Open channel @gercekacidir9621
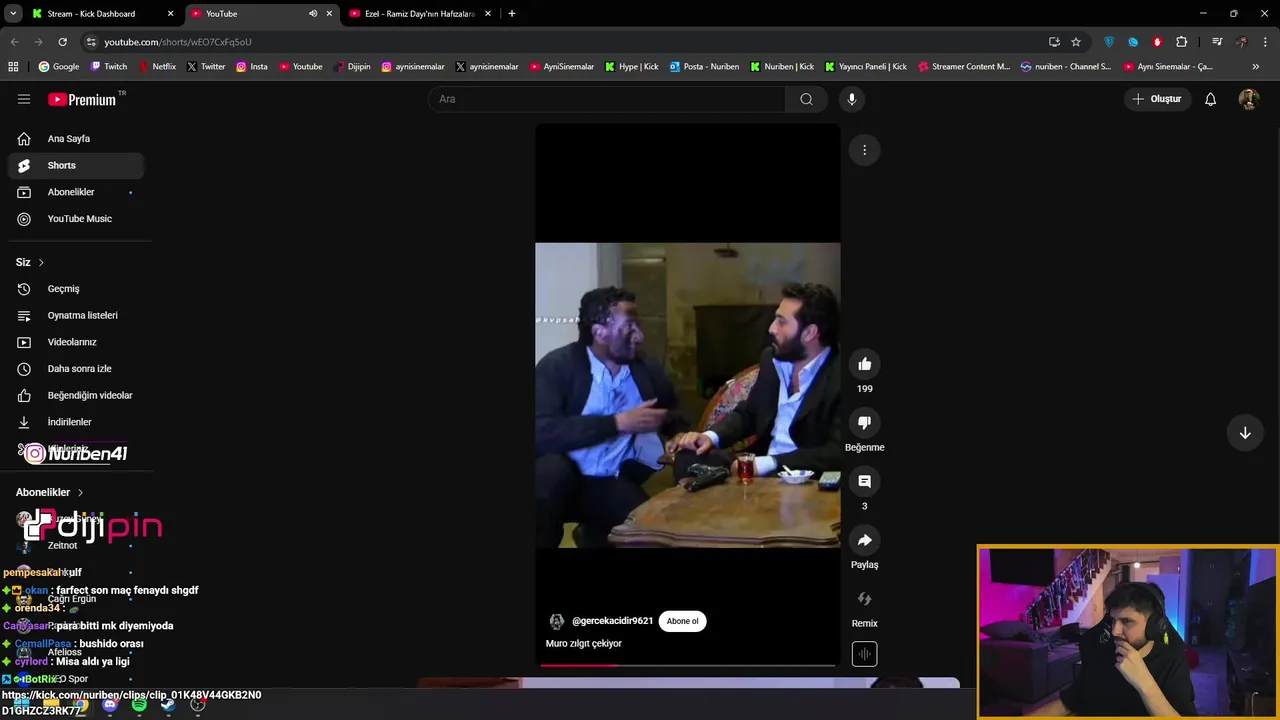The image size is (1280, 720). pos(612,621)
